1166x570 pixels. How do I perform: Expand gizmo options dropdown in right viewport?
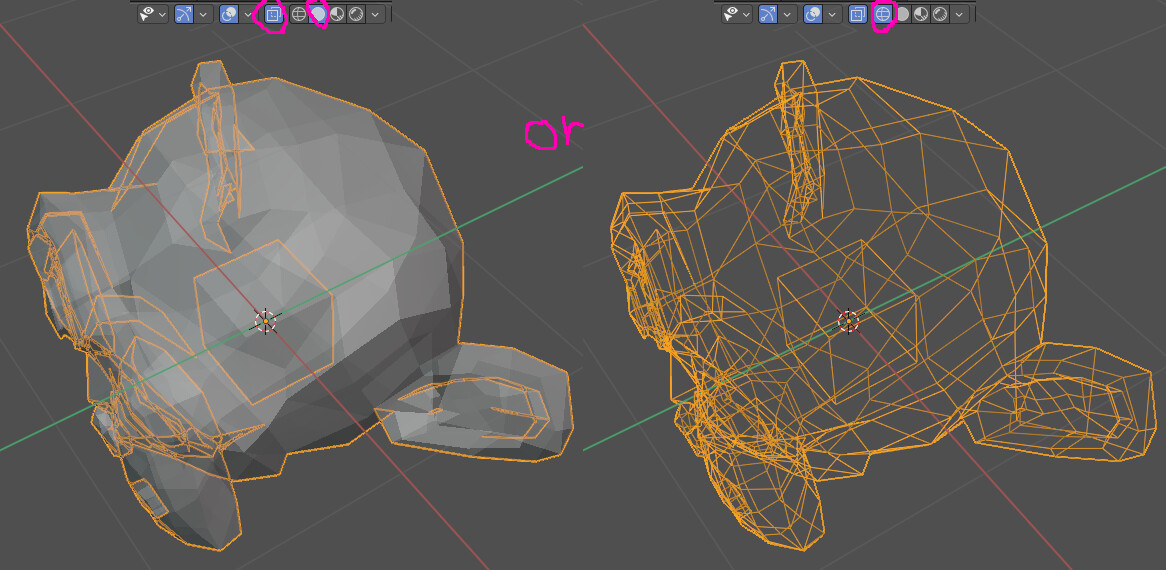pyautogui.click(x=787, y=14)
